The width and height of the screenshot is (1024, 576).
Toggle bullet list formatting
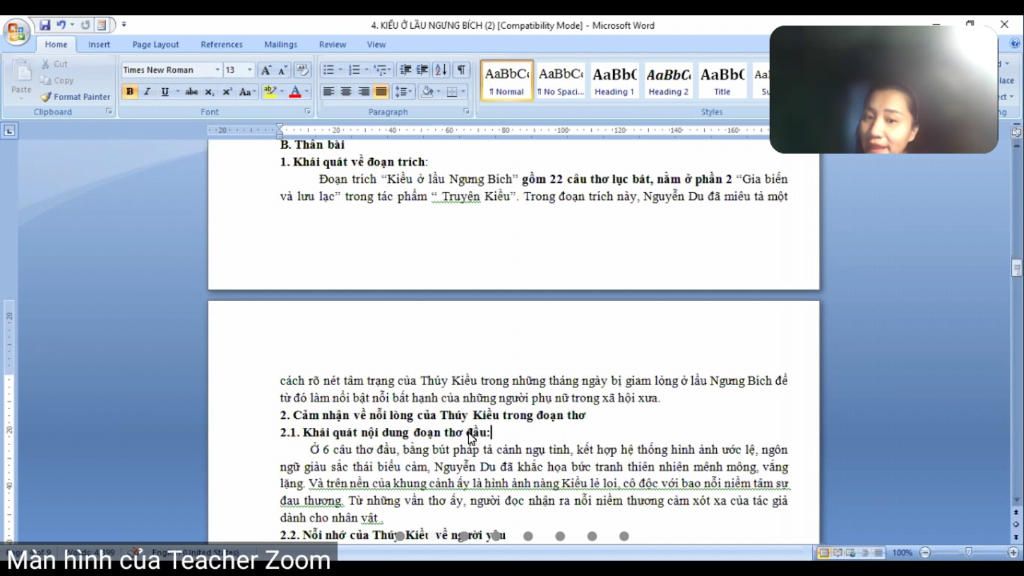328,70
